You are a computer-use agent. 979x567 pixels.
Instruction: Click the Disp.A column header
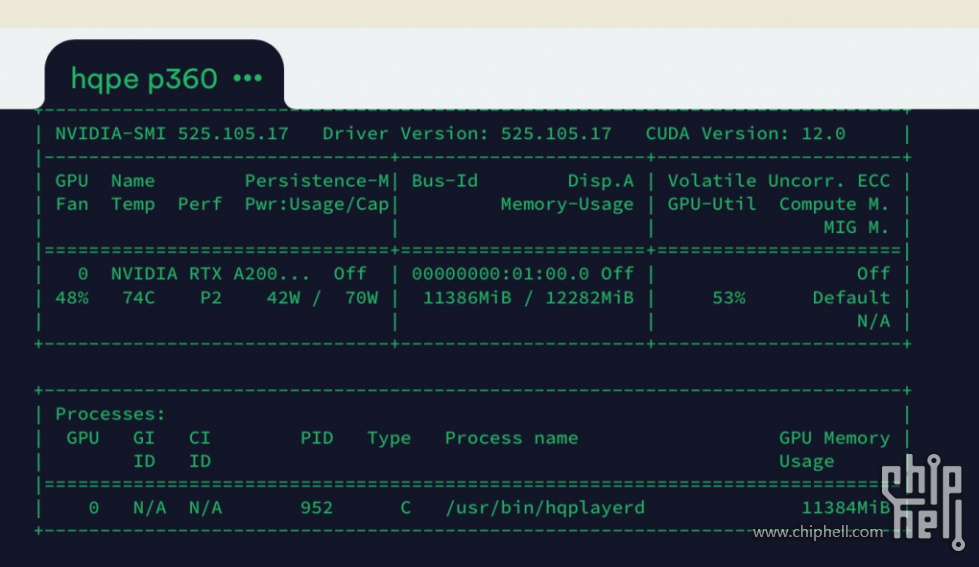601,181
